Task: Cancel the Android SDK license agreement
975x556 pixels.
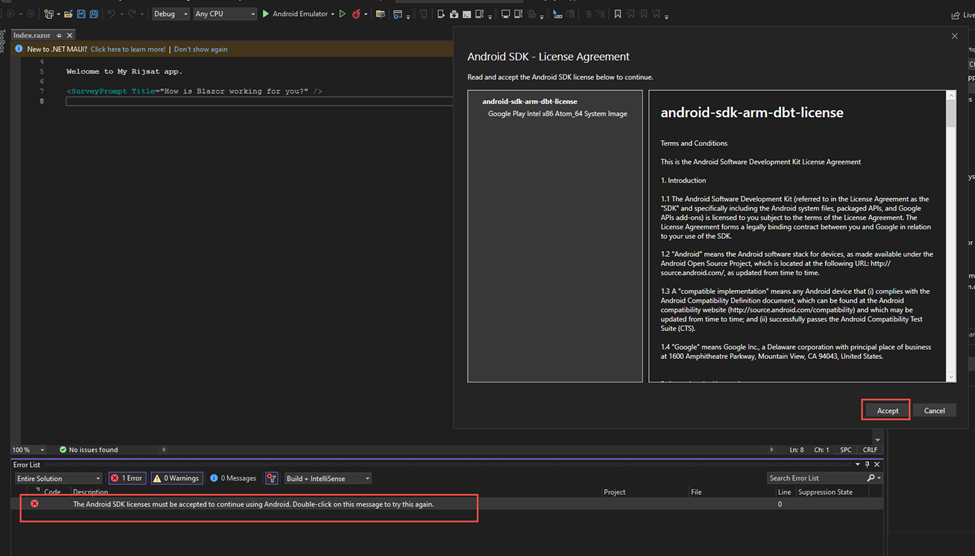Action: click(934, 410)
